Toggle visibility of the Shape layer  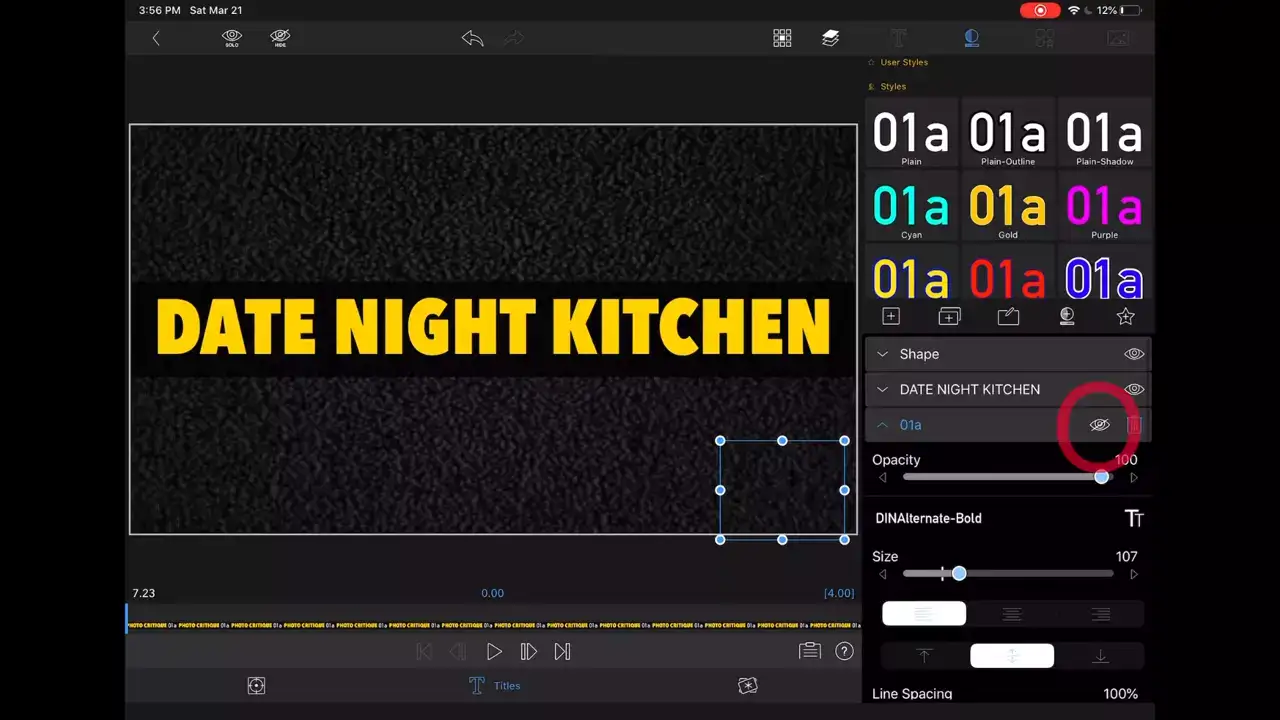coord(1134,354)
